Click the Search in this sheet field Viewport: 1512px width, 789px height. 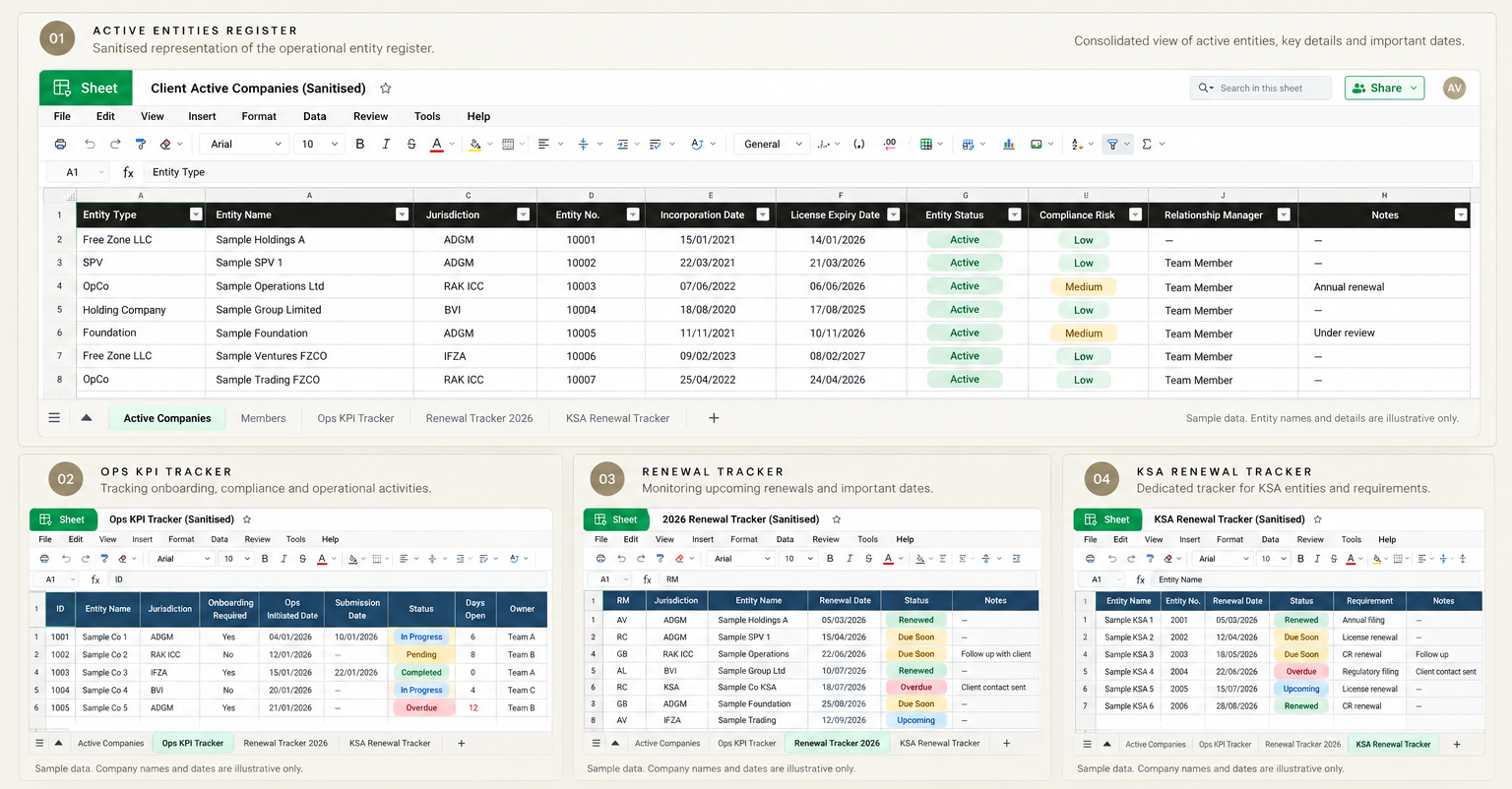(1261, 88)
